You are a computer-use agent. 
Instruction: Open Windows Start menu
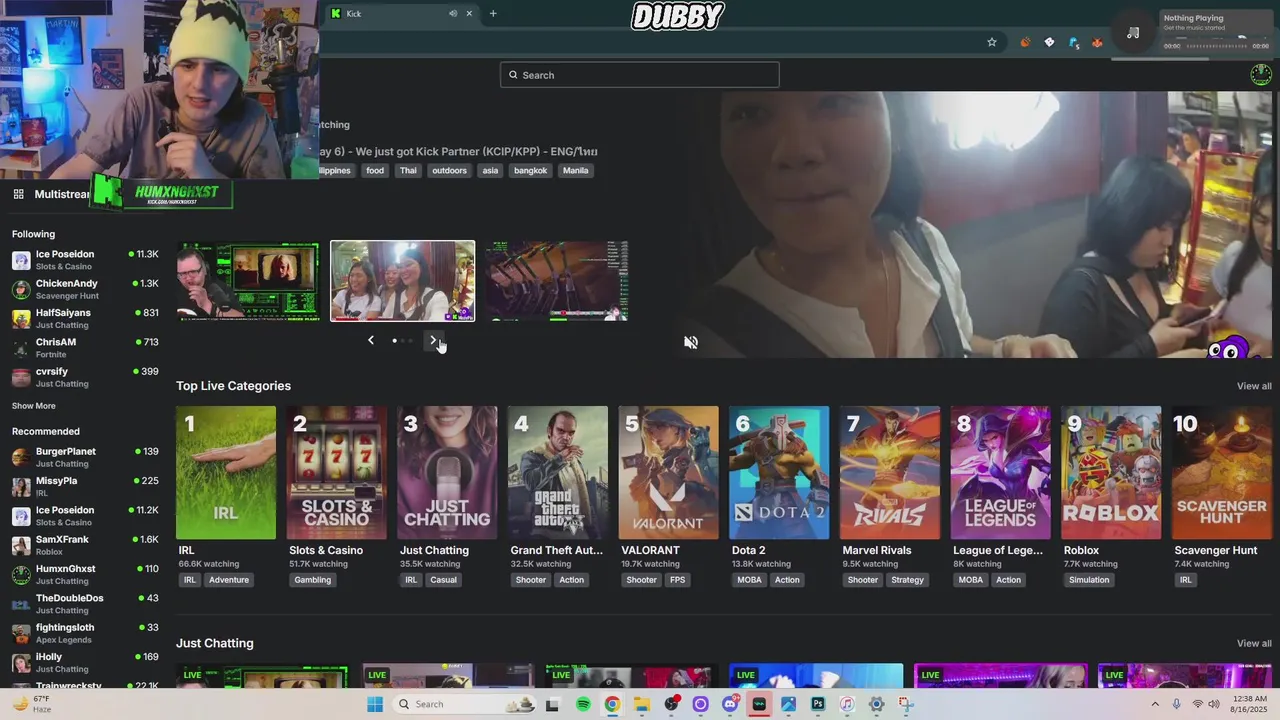(x=375, y=704)
